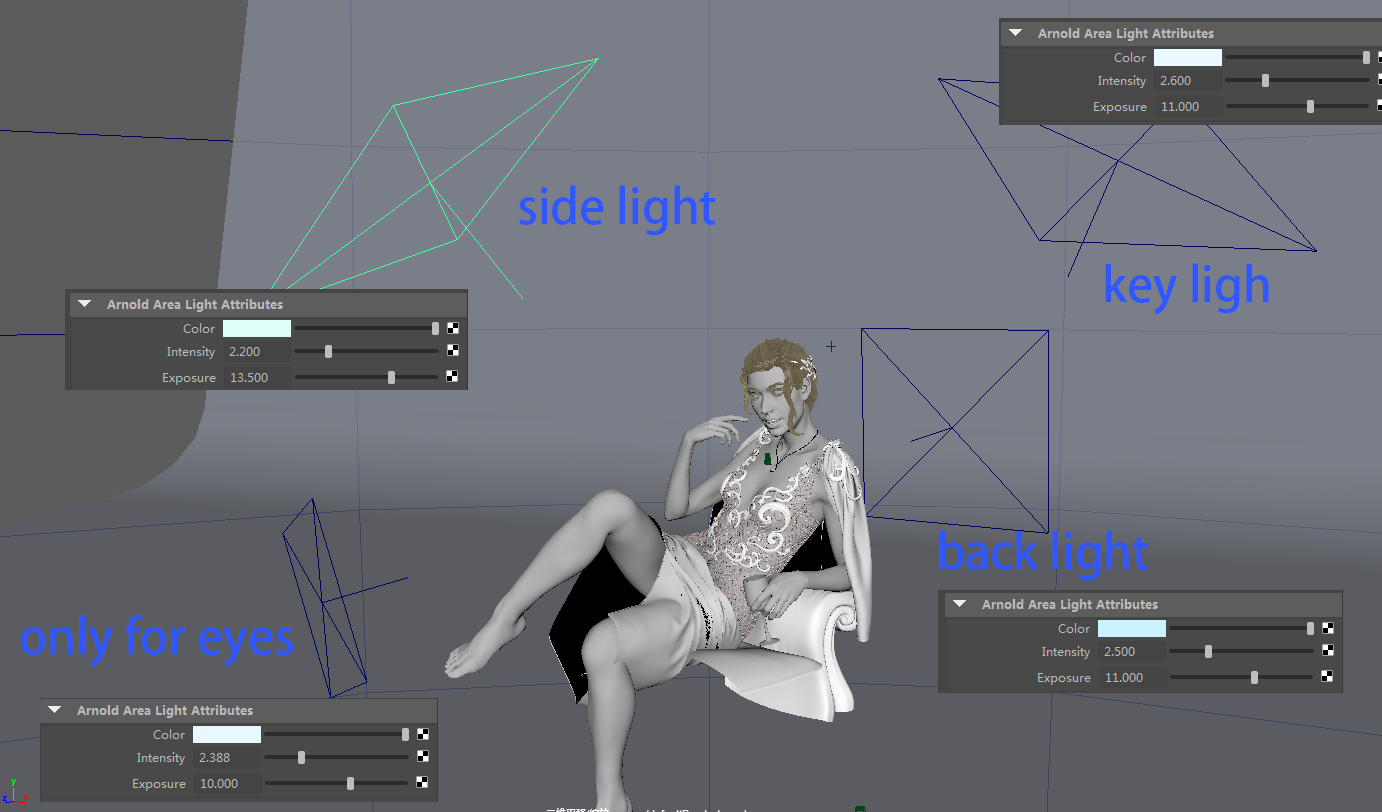Click intensity slider next to 2.500 value
Viewport: 1382px width, 812px height.
(x=1242, y=651)
